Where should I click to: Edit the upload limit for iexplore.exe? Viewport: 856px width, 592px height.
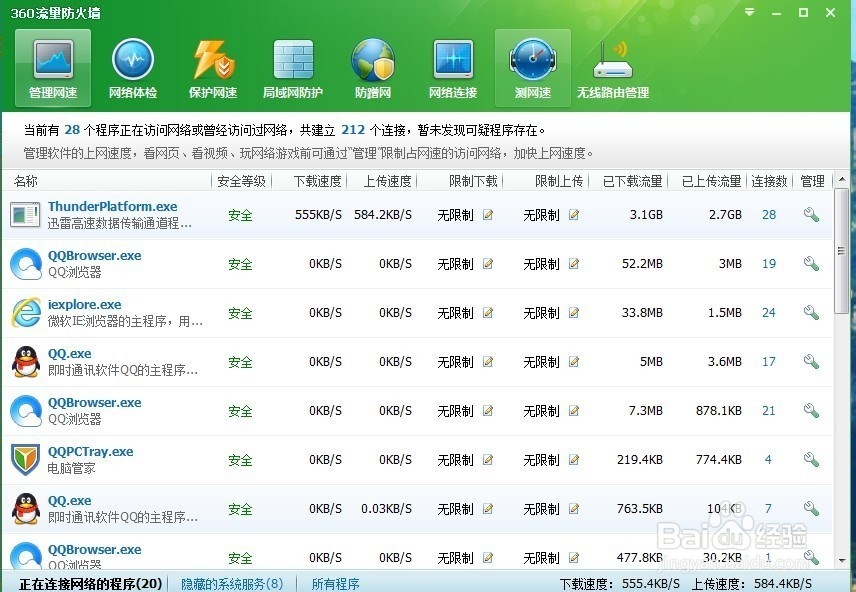[573, 312]
